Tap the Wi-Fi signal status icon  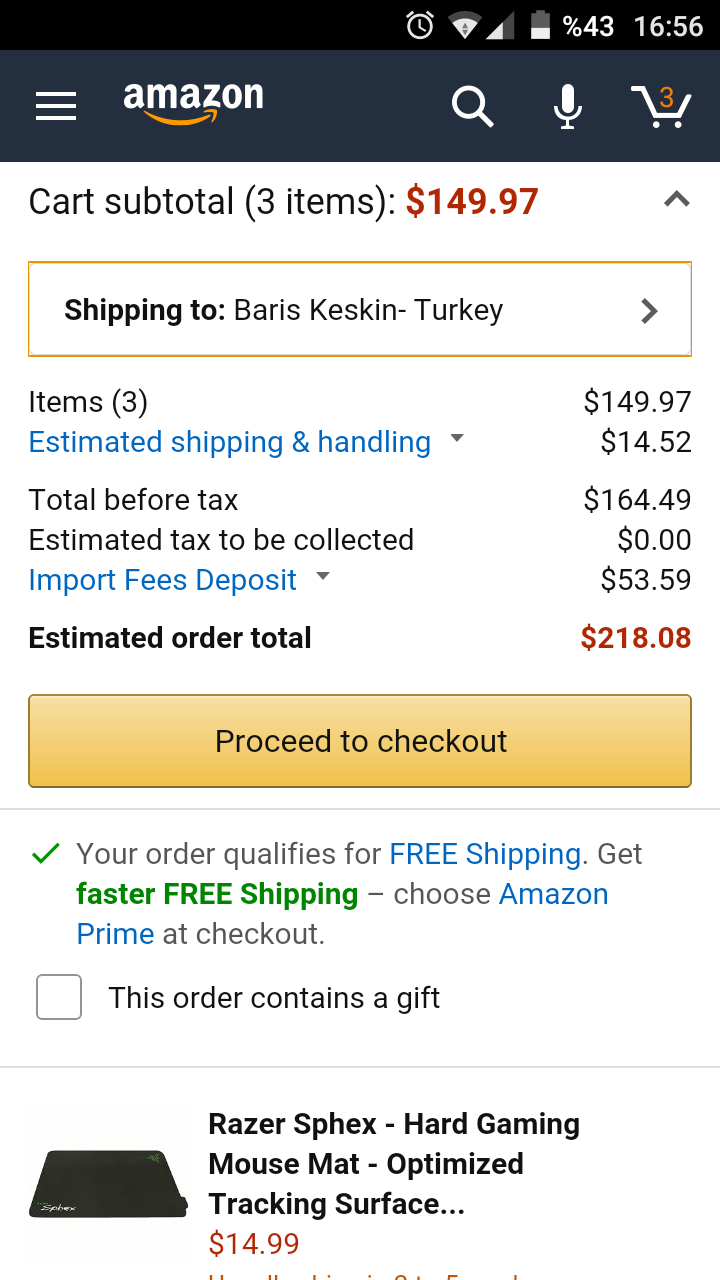coord(464,25)
